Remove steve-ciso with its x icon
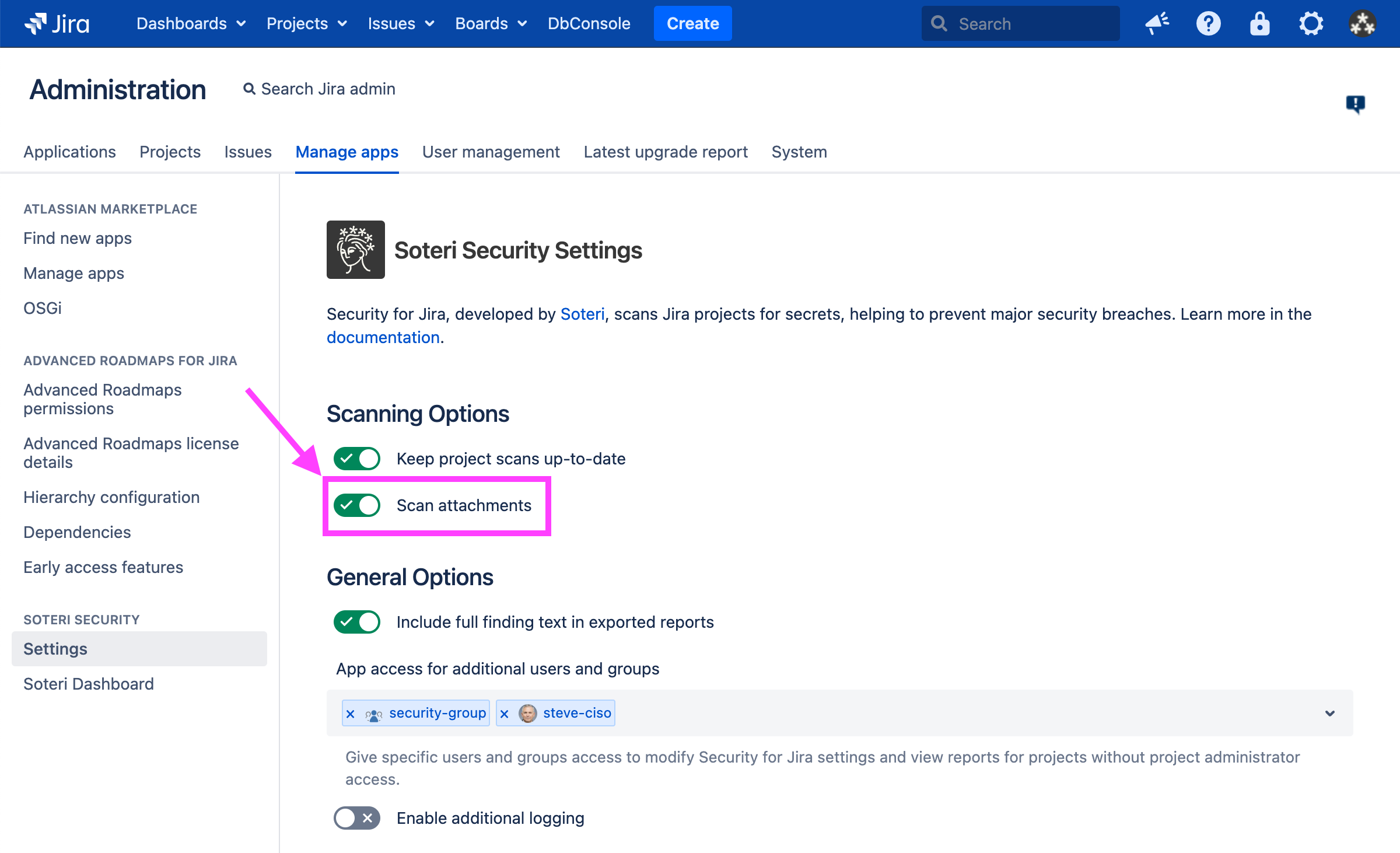The height and width of the screenshot is (853, 1400). (505, 714)
